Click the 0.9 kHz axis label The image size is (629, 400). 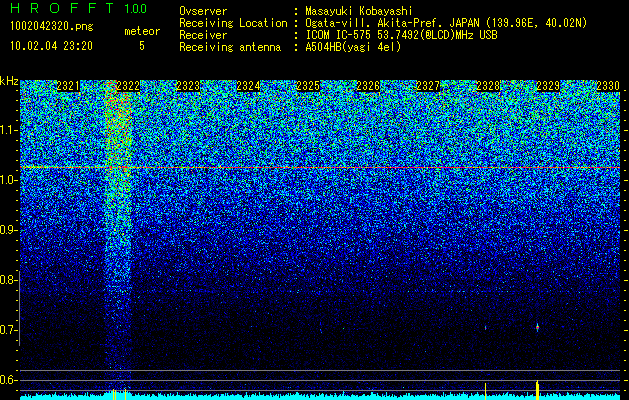coord(8,230)
